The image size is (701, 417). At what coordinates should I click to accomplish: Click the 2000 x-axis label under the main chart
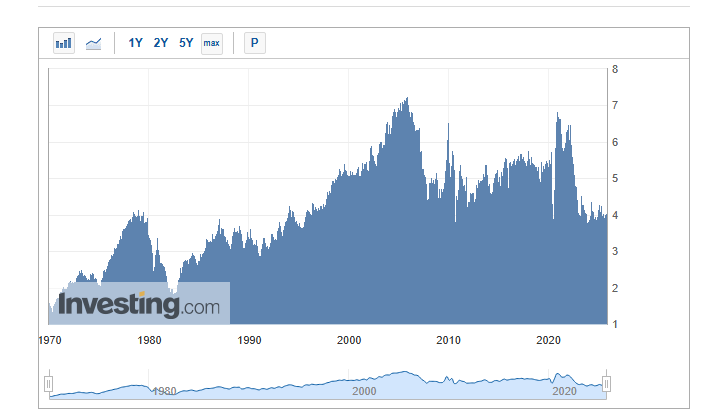(x=349, y=341)
